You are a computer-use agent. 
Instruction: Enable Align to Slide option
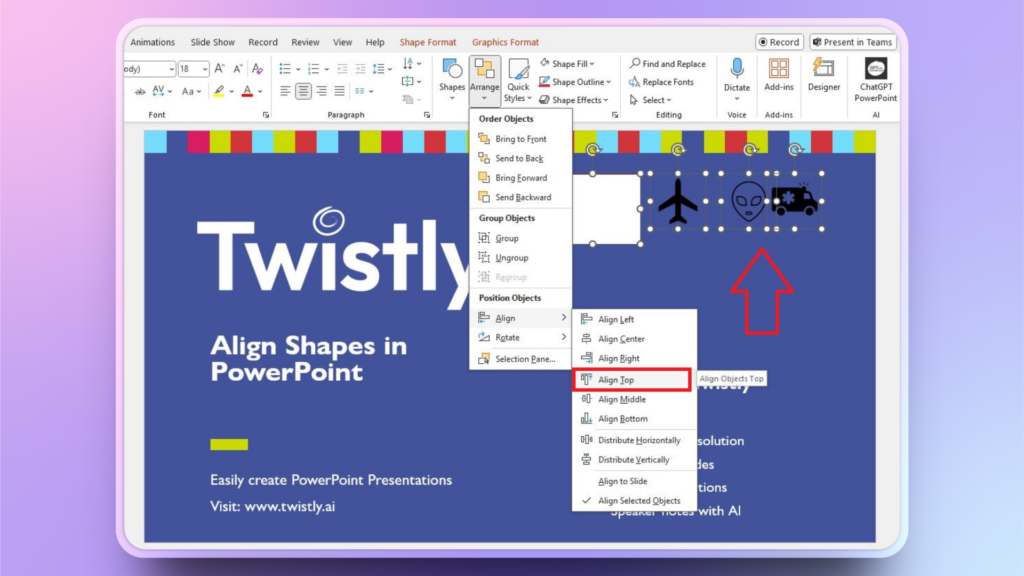click(633, 481)
